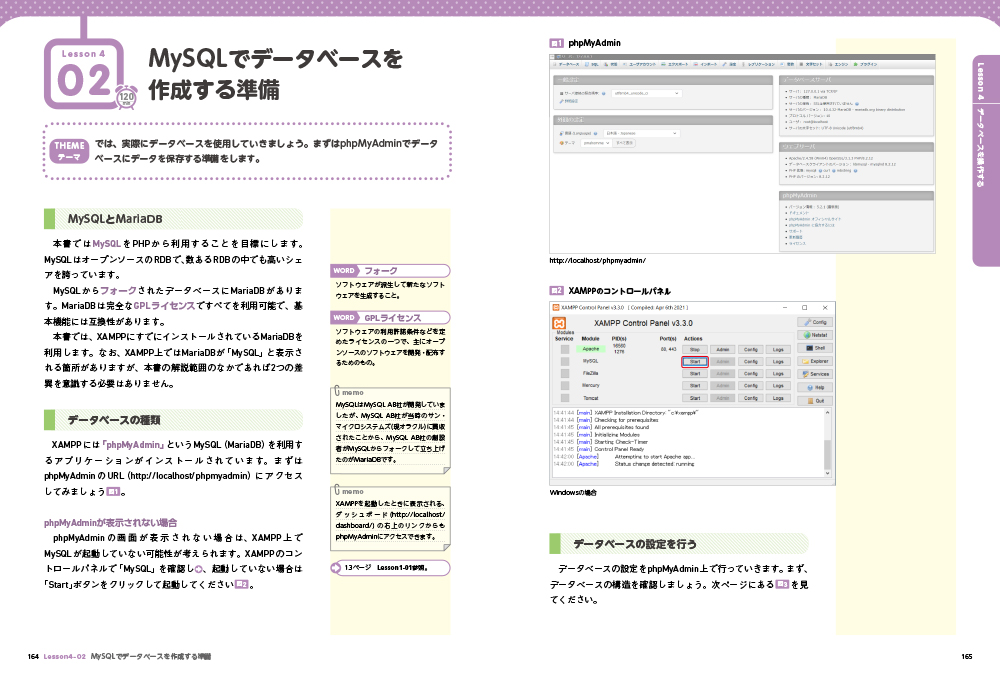Viewport: 1000px width, 679px height.
Task: Click the help icon beside the Language label
Action: click(x=596, y=133)
